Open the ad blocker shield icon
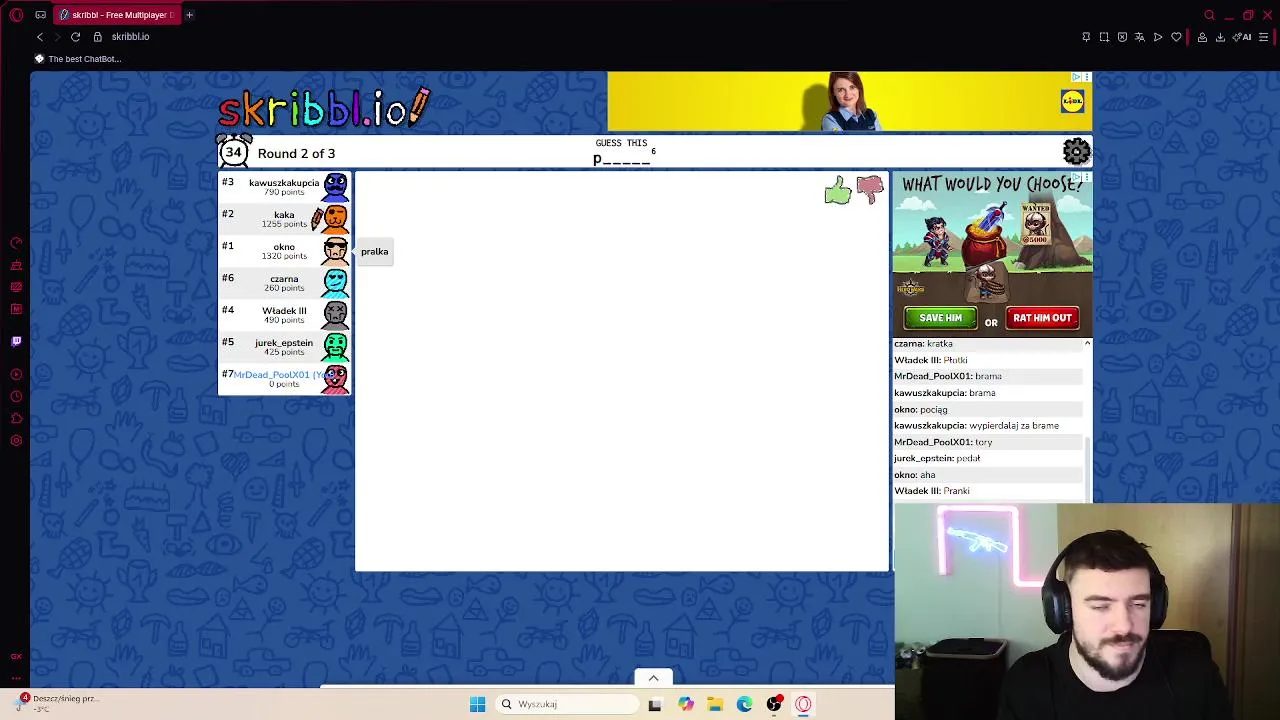Viewport: 1280px width, 720px height. click(x=1122, y=37)
